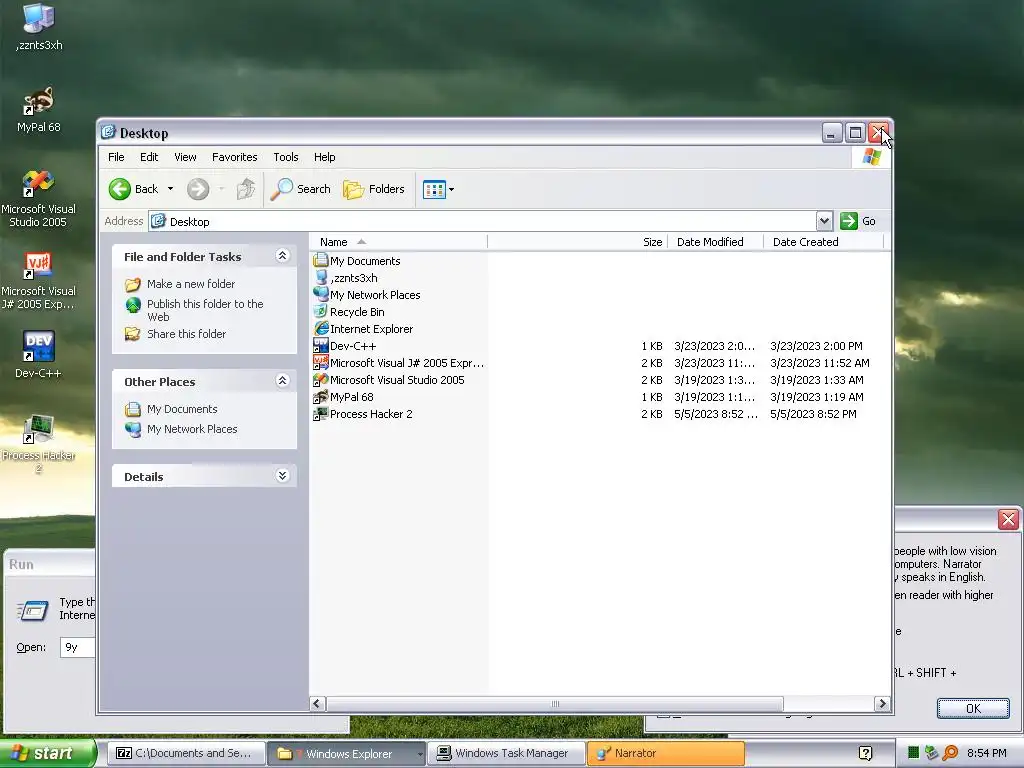Select ,zznts3xh computer icon in file list
The width and height of the screenshot is (1024, 768).
[321, 278]
